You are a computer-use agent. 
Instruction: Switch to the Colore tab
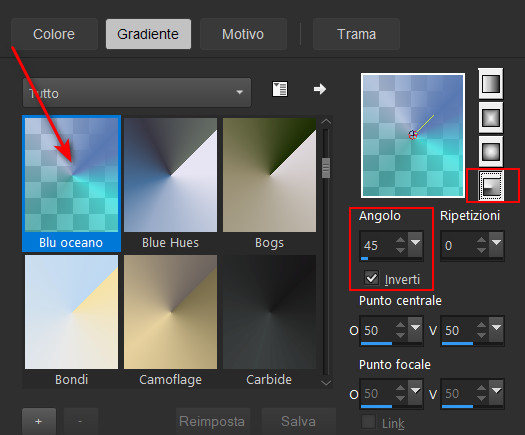pyautogui.click(x=54, y=34)
